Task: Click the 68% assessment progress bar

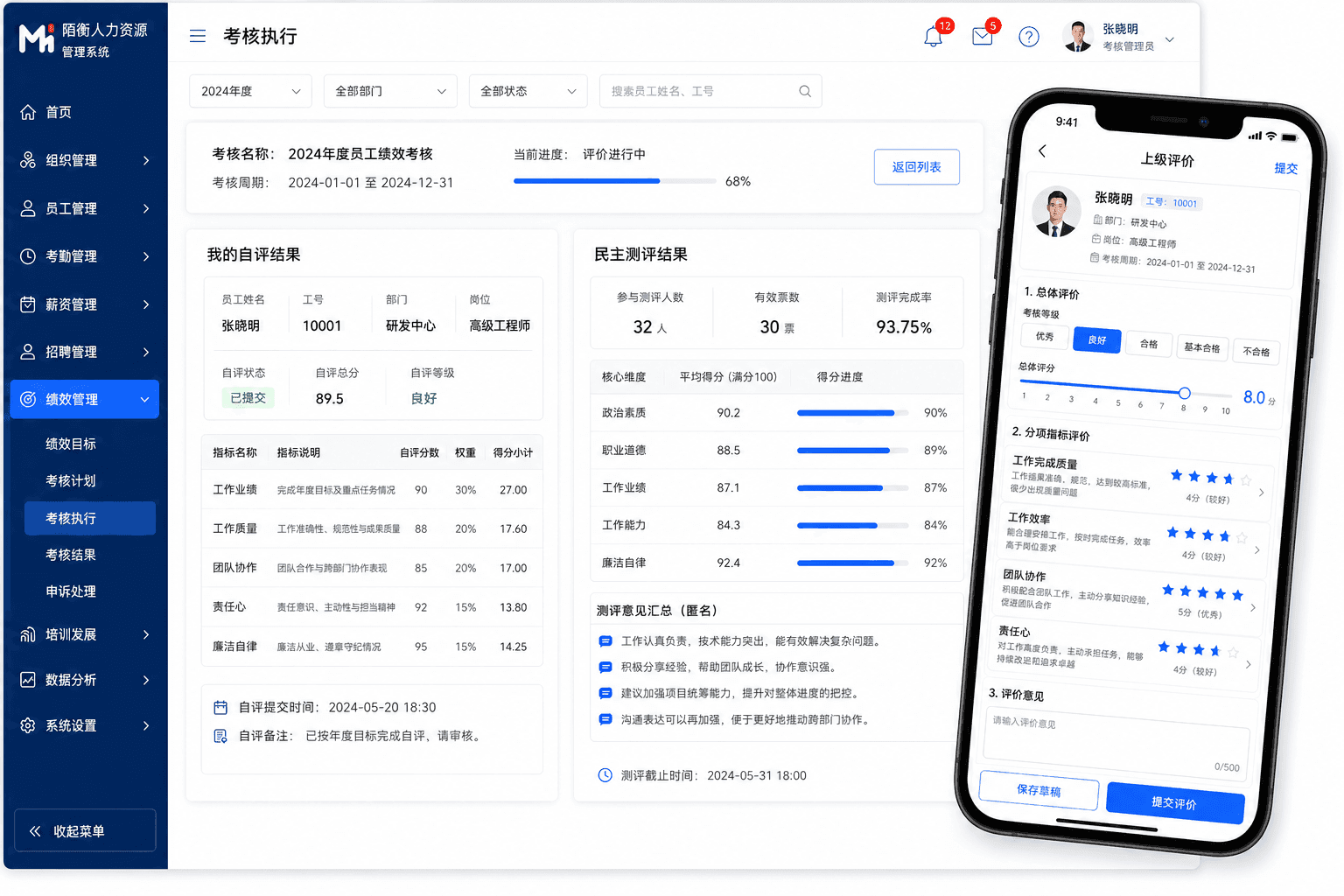Action: (615, 181)
